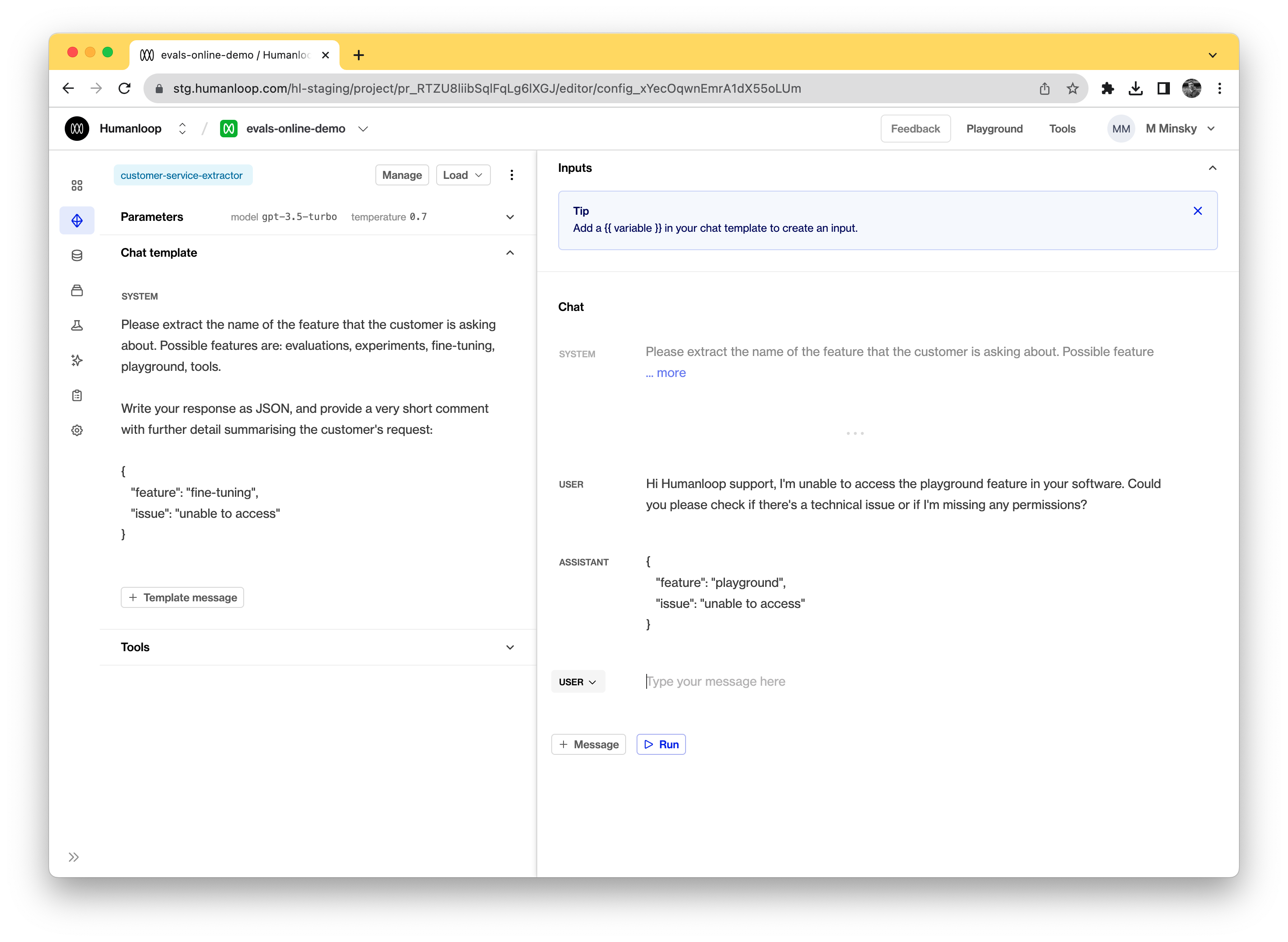
Task: Dismiss the Tip banner with X icon
Action: click(1197, 211)
